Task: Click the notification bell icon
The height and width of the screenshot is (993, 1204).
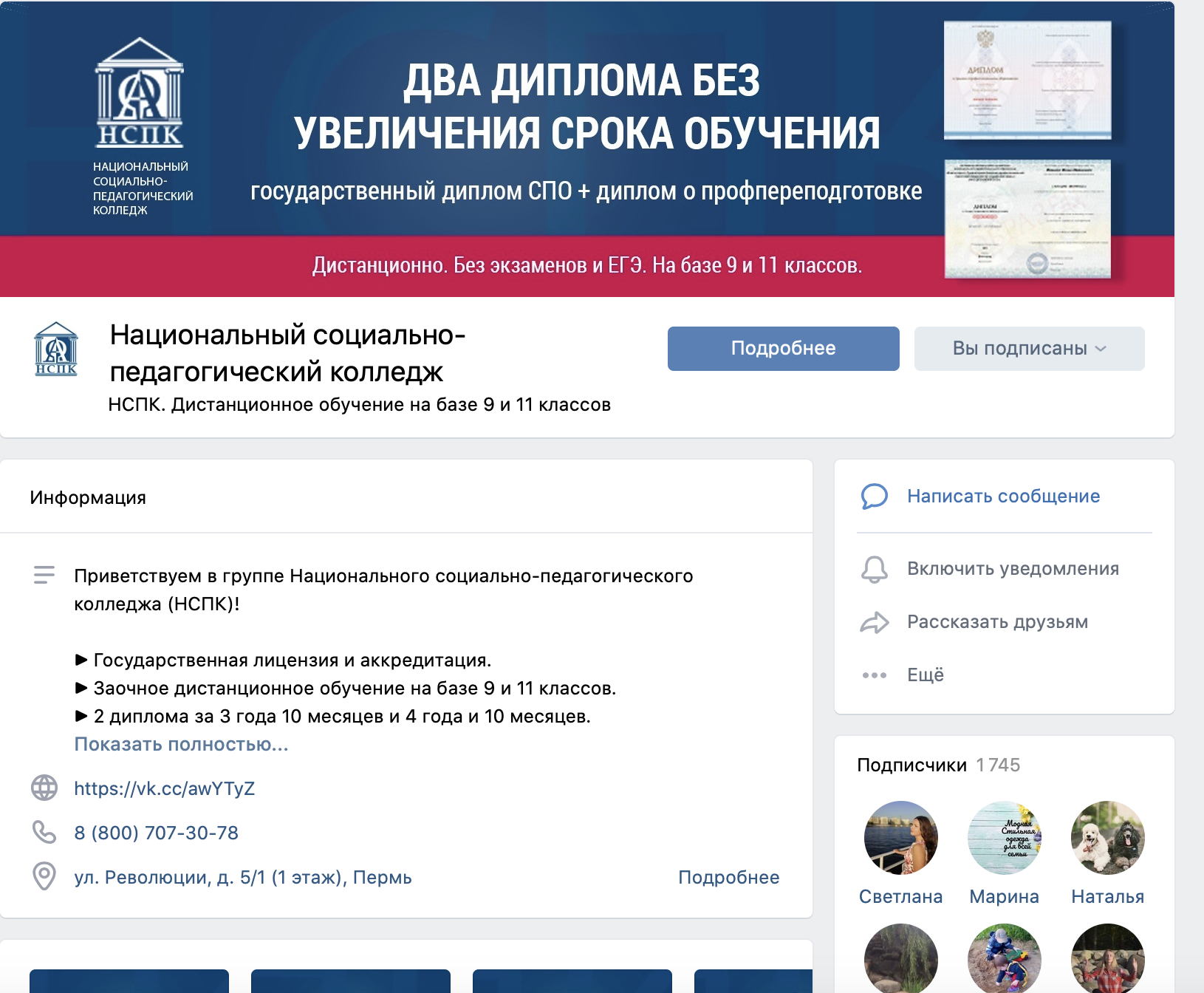Action: pos(875,569)
